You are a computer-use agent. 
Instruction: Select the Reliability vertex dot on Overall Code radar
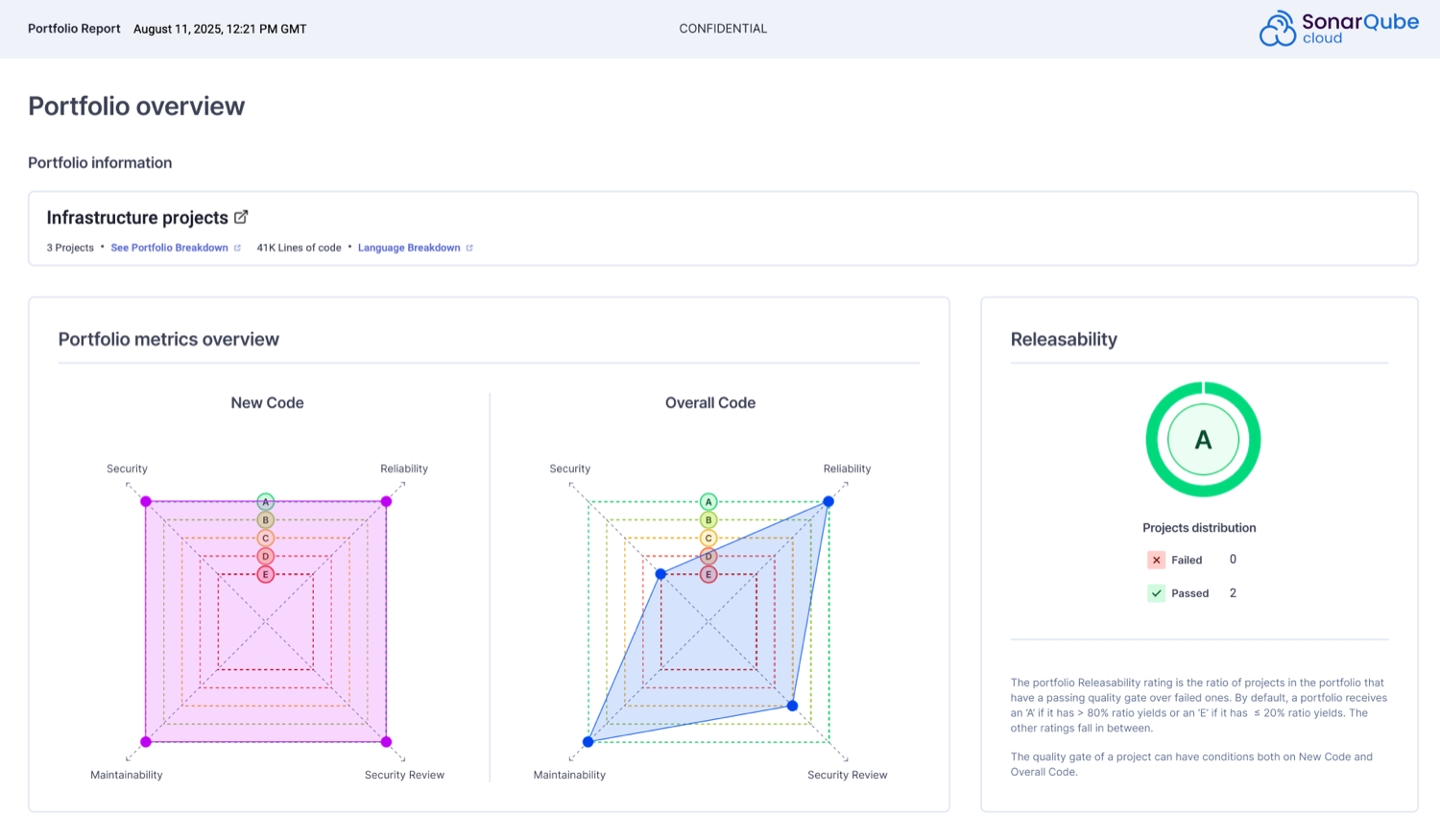(x=827, y=500)
